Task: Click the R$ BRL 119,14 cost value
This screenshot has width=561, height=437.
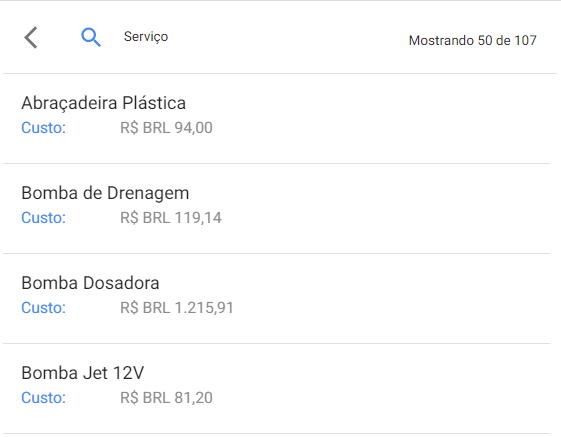Action: pos(171,218)
